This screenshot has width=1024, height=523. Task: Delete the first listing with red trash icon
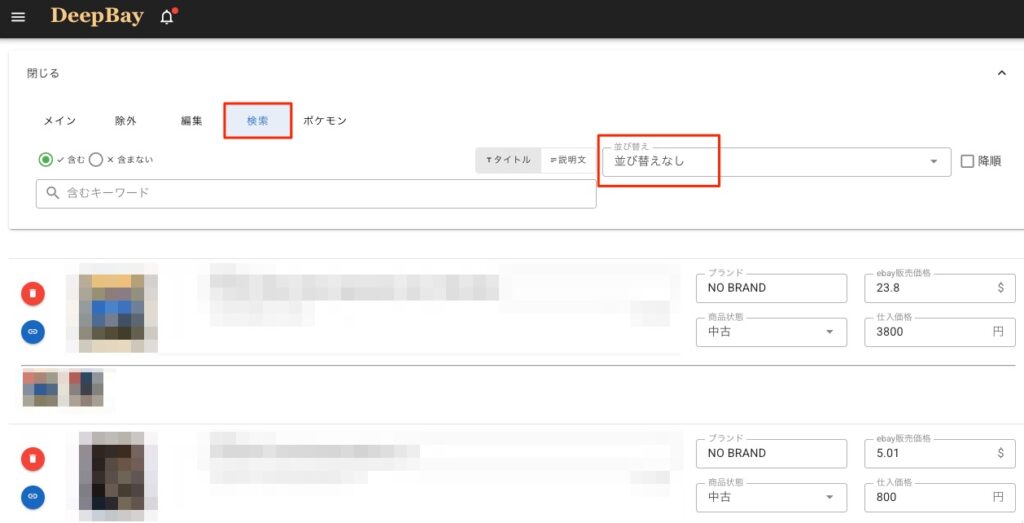tap(33, 293)
